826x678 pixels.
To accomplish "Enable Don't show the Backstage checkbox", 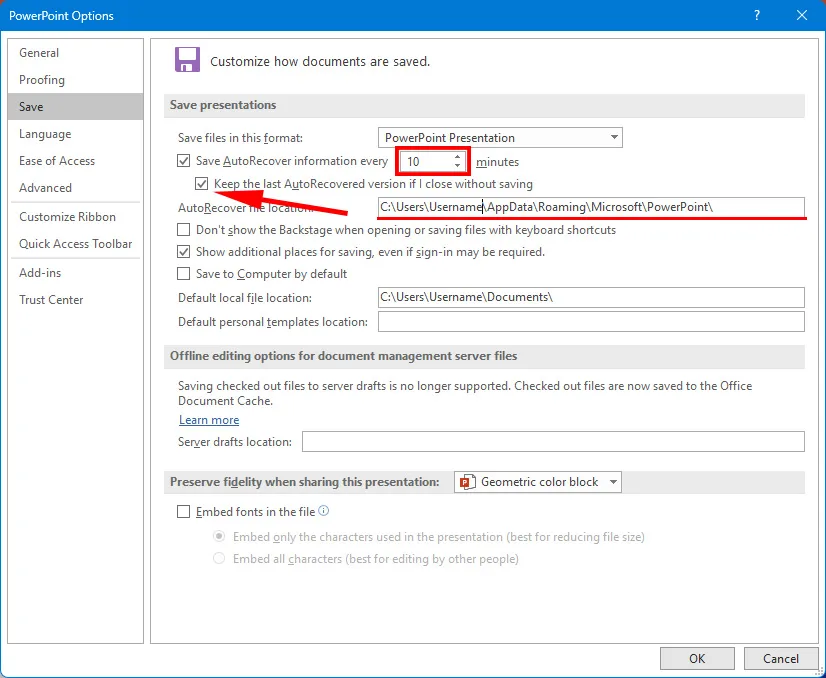I will point(183,230).
